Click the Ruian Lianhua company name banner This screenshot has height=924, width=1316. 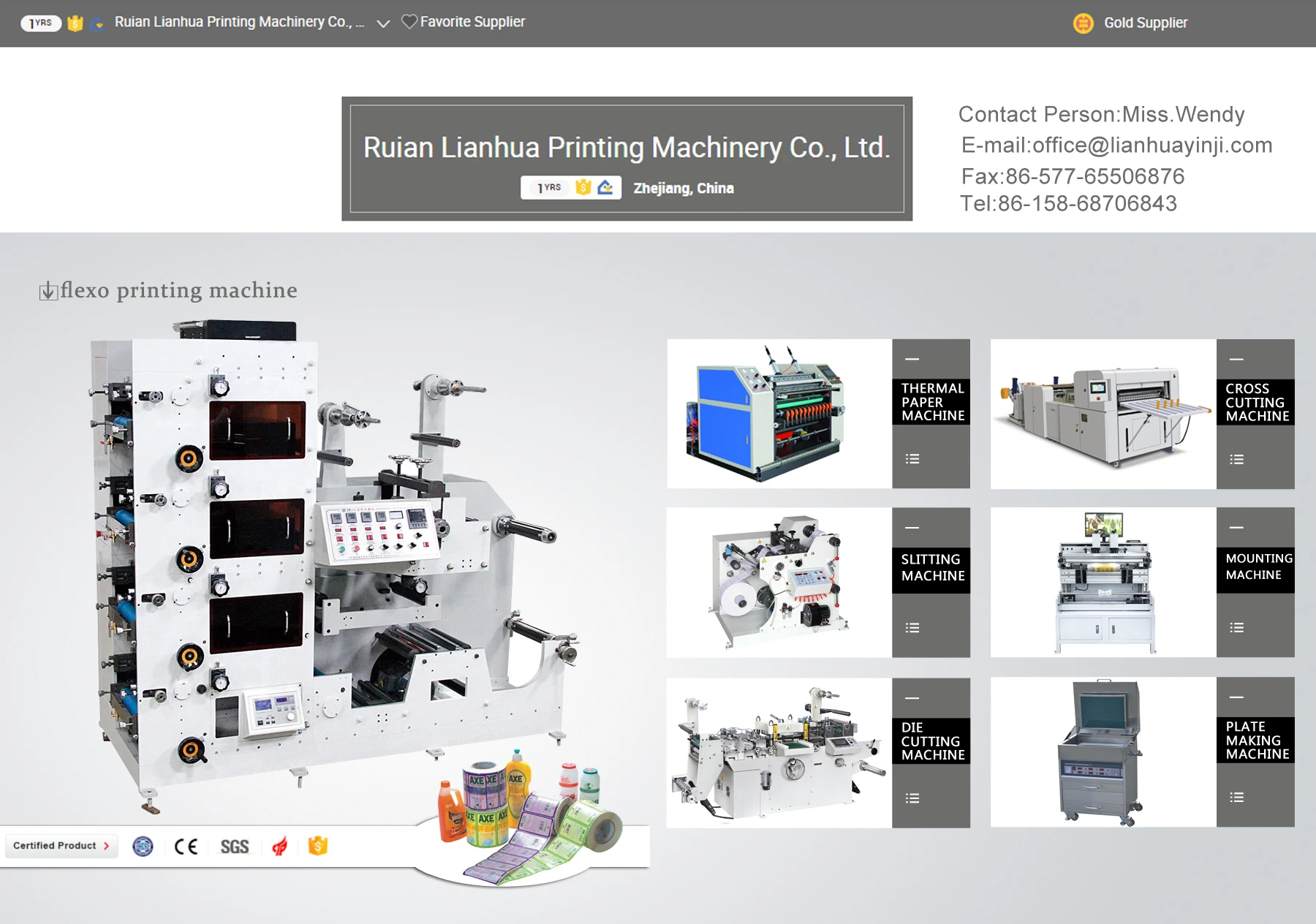[627, 148]
